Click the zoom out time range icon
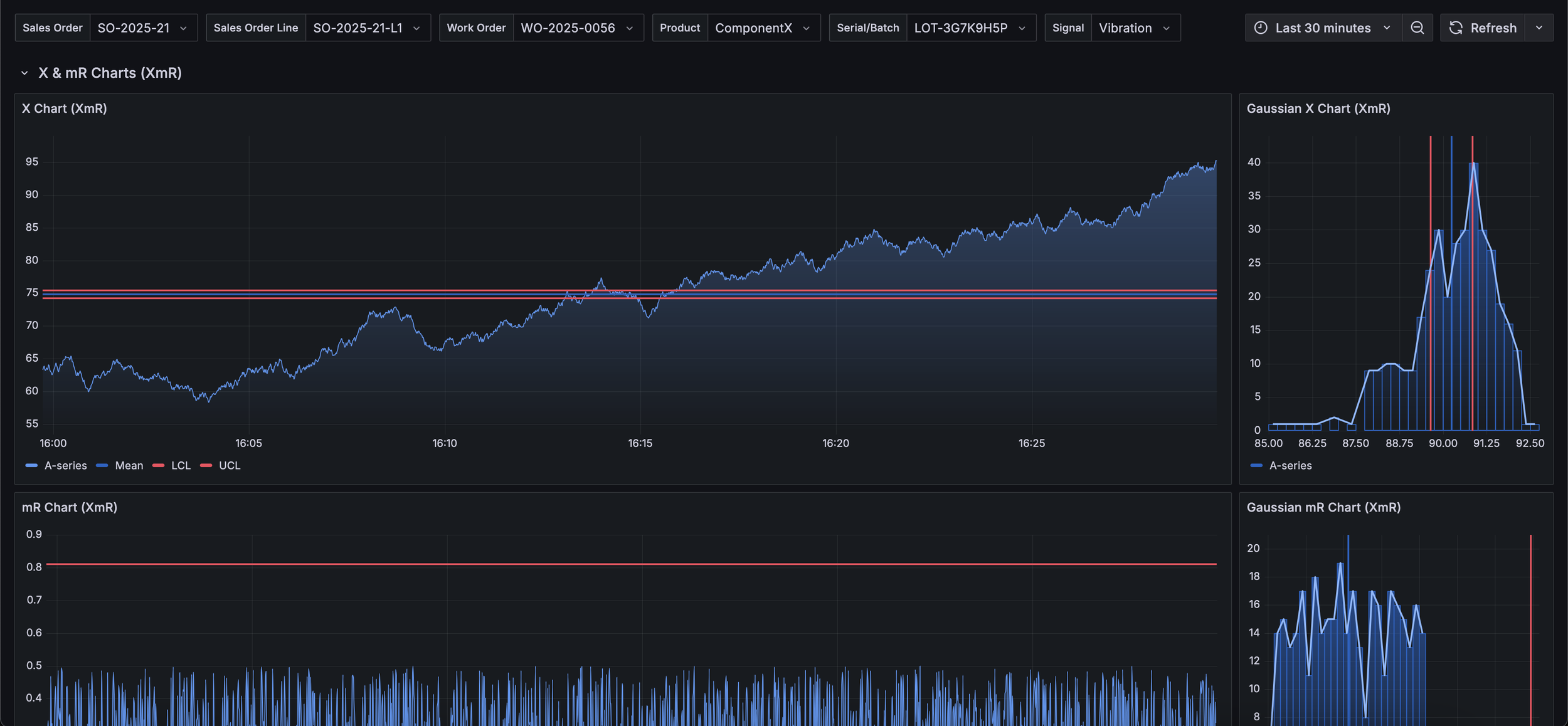Screen dimensions: 1568x726 (x=1417, y=28)
